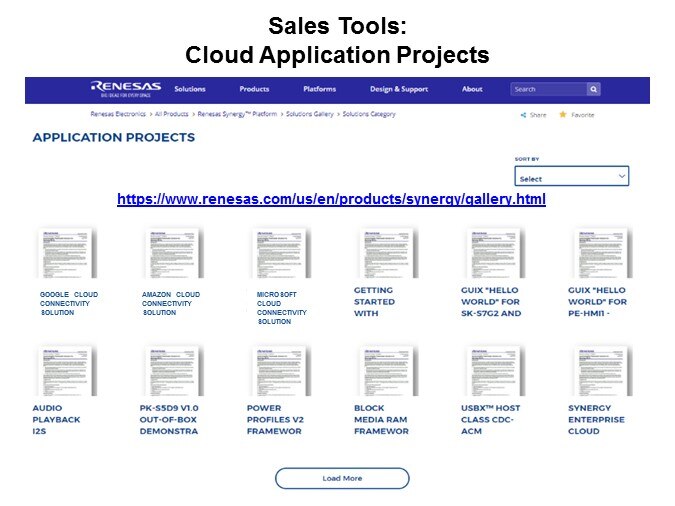Screen dimensions: 675x506
Task: Click the Favorite star icon
Action: click(563, 115)
